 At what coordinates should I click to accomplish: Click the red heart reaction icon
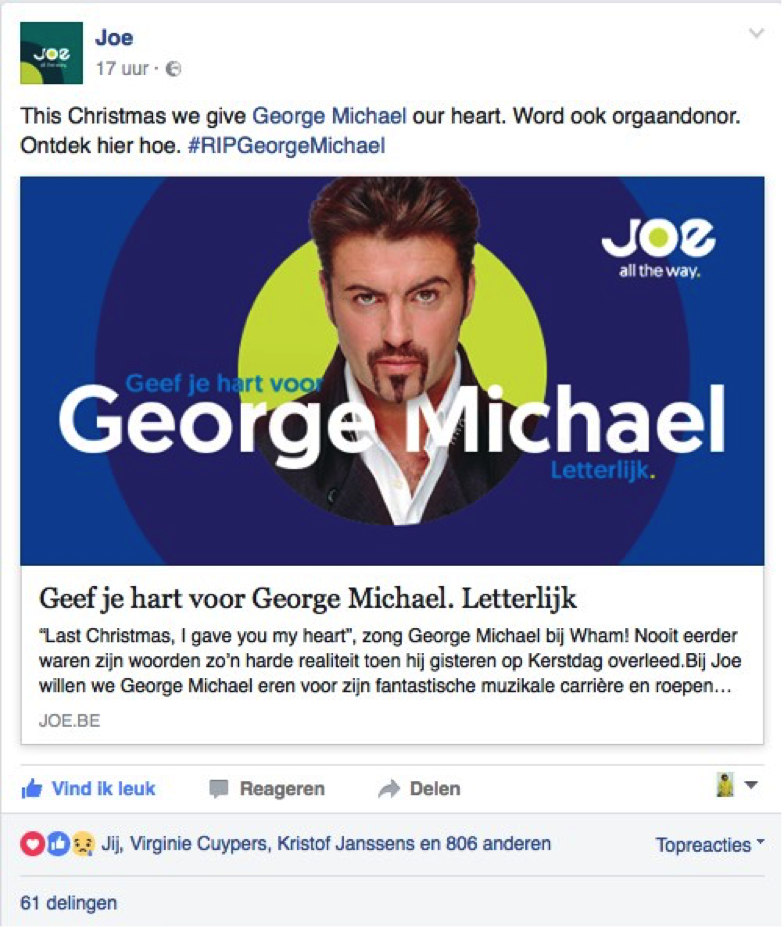pos(33,844)
